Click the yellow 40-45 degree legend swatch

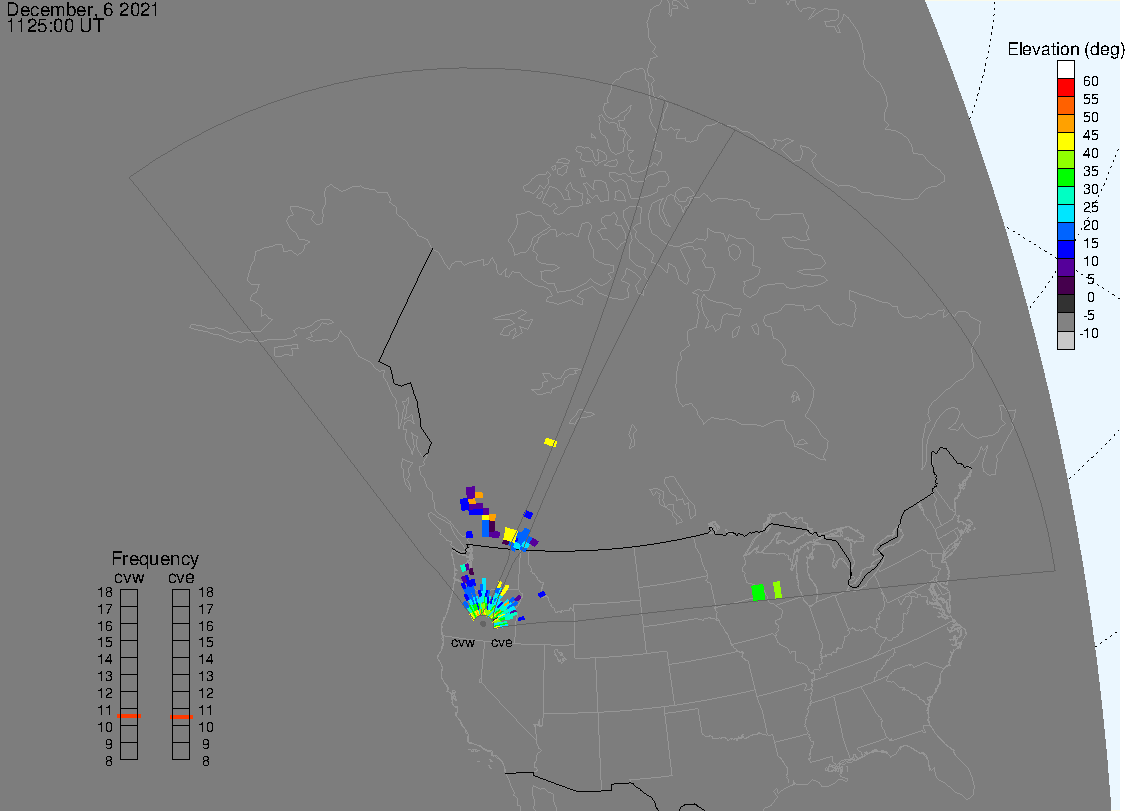click(x=1065, y=141)
